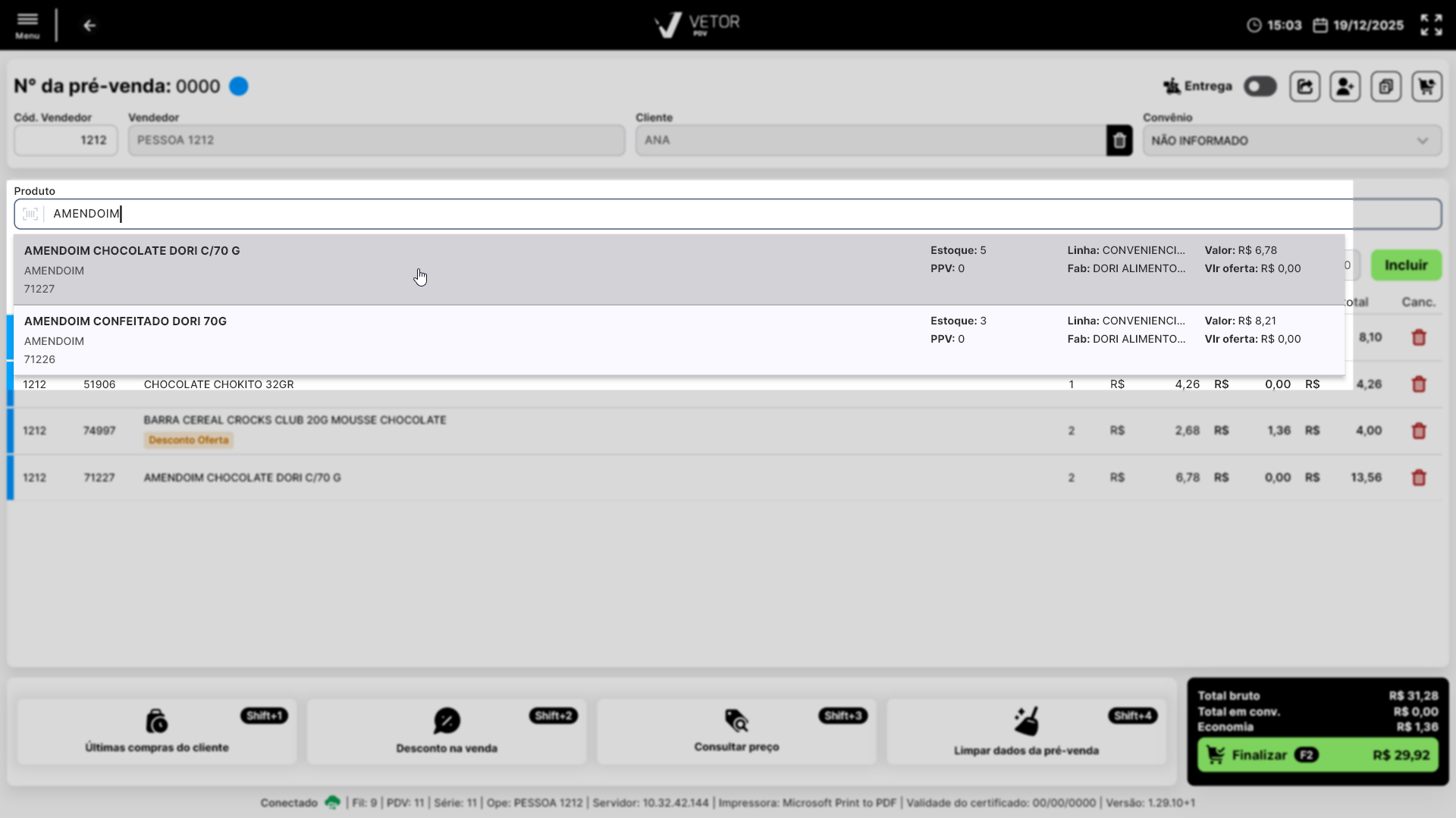Click the calendar date 19/12/2025
The width and height of the screenshot is (1456, 818).
1358,25
